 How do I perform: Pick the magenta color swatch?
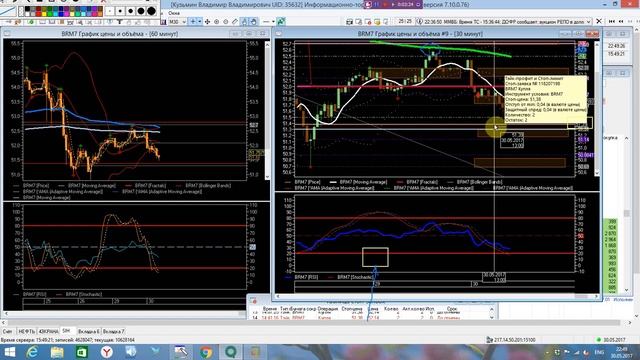pos(66,14)
